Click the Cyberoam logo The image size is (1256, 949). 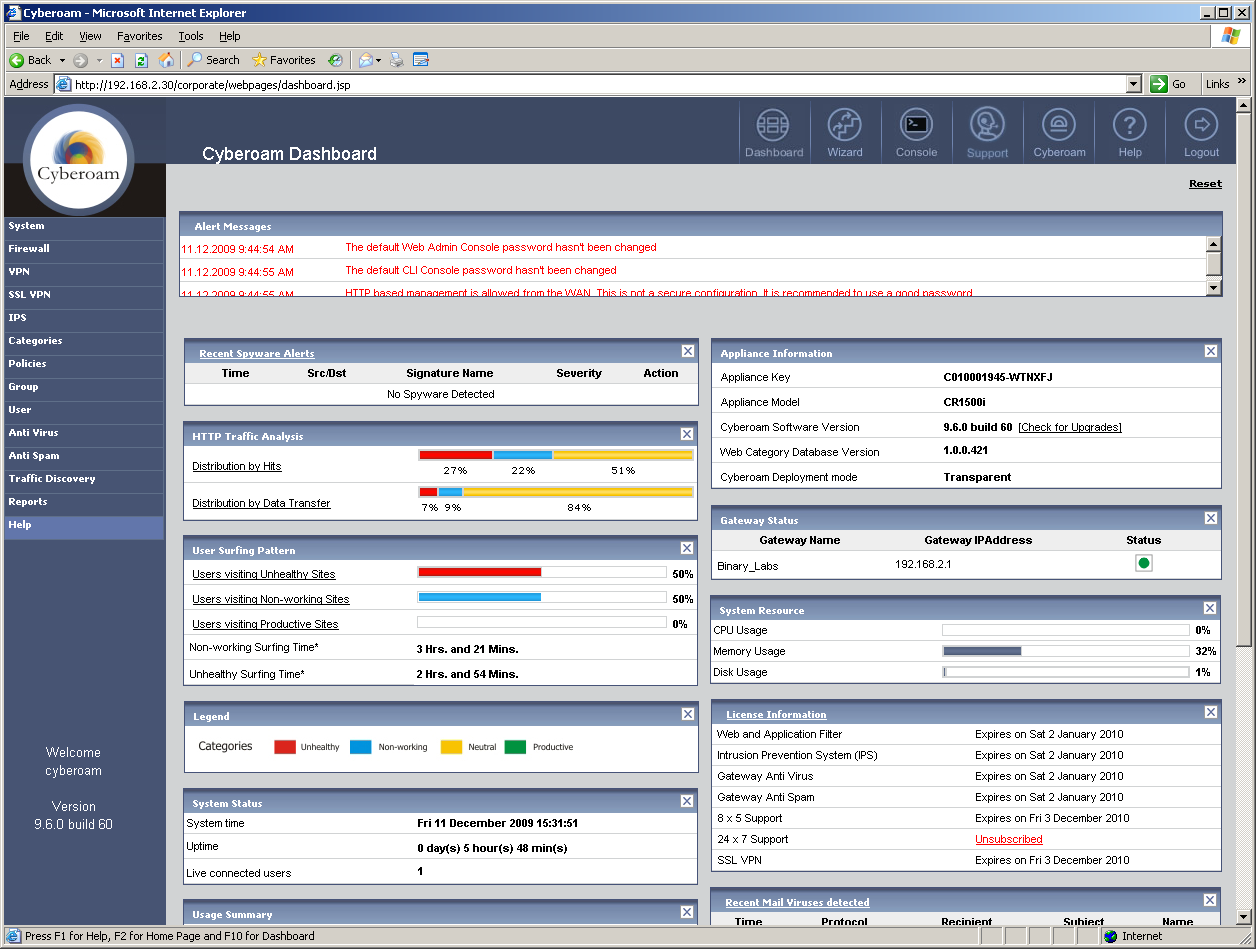point(79,160)
